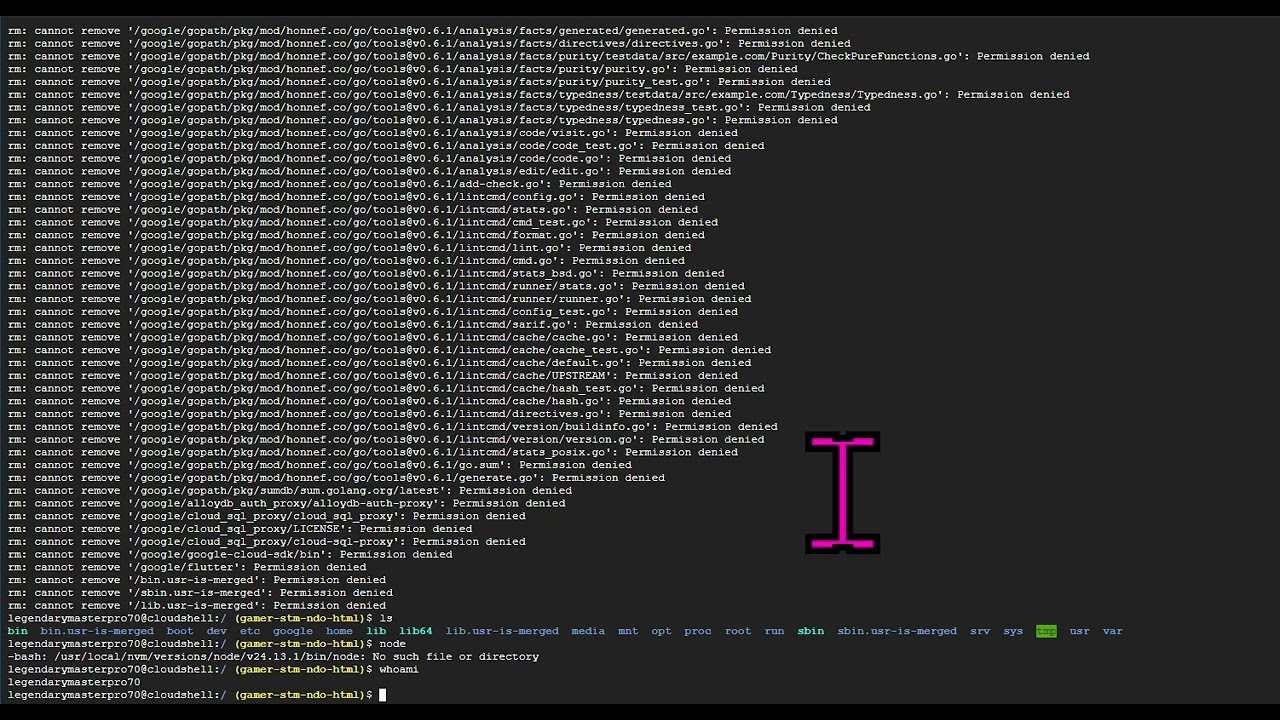Click the rm error line for 'stats_bsd.go'

coord(366,273)
